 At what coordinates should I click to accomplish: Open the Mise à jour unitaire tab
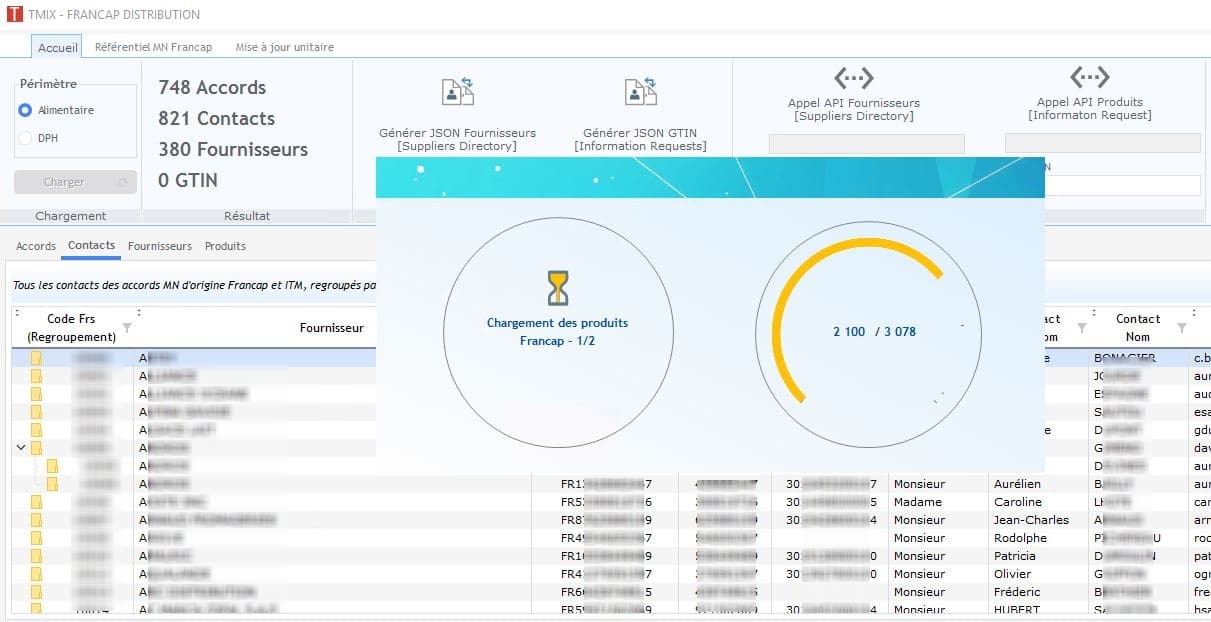coord(284,47)
